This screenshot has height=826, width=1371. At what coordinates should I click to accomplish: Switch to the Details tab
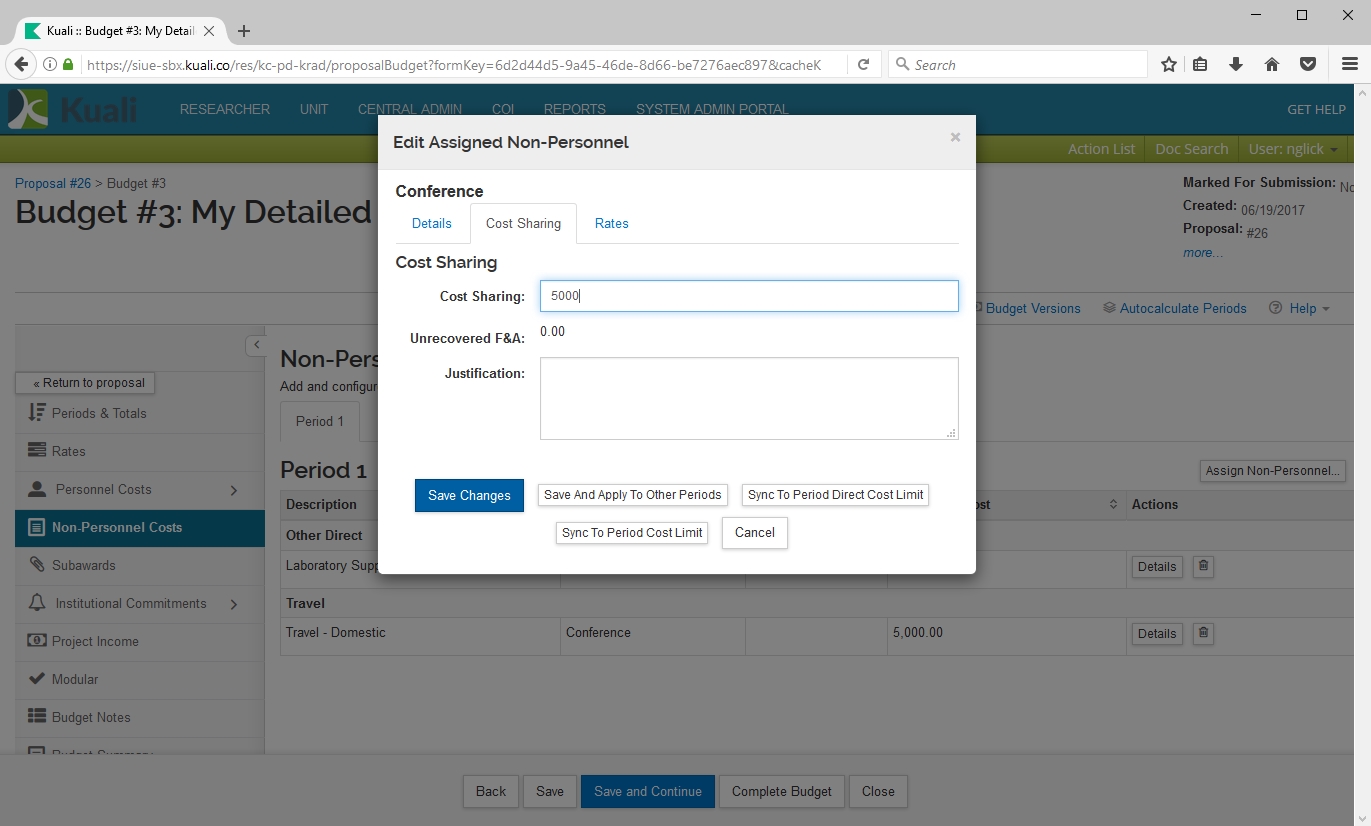point(432,223)
